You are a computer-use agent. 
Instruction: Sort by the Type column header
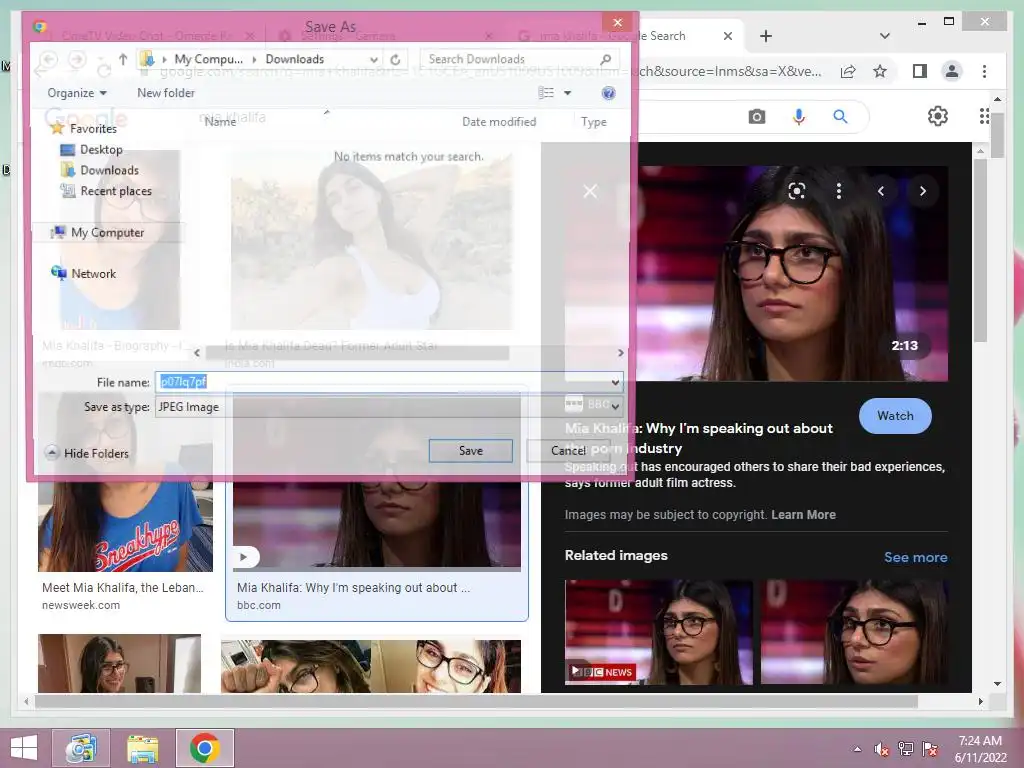[x=594, y=121]
